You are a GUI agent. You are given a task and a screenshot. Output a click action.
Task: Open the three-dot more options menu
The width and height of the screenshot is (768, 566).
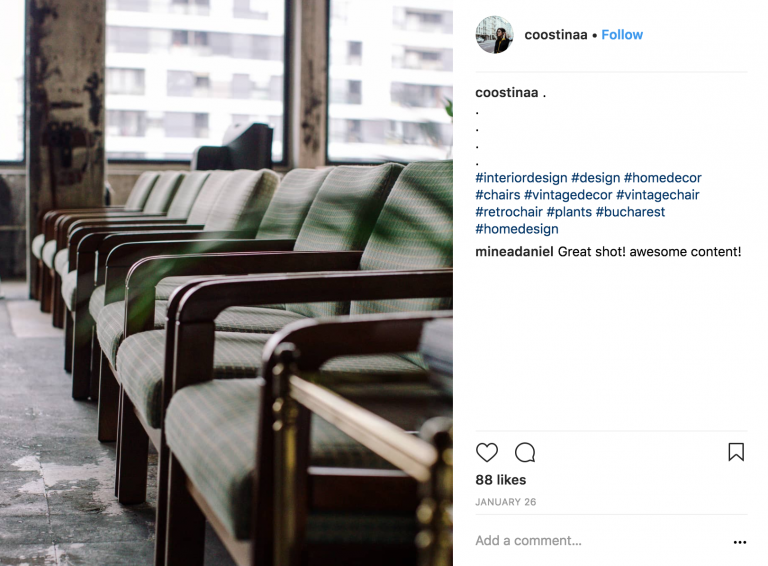coord(740,542)
